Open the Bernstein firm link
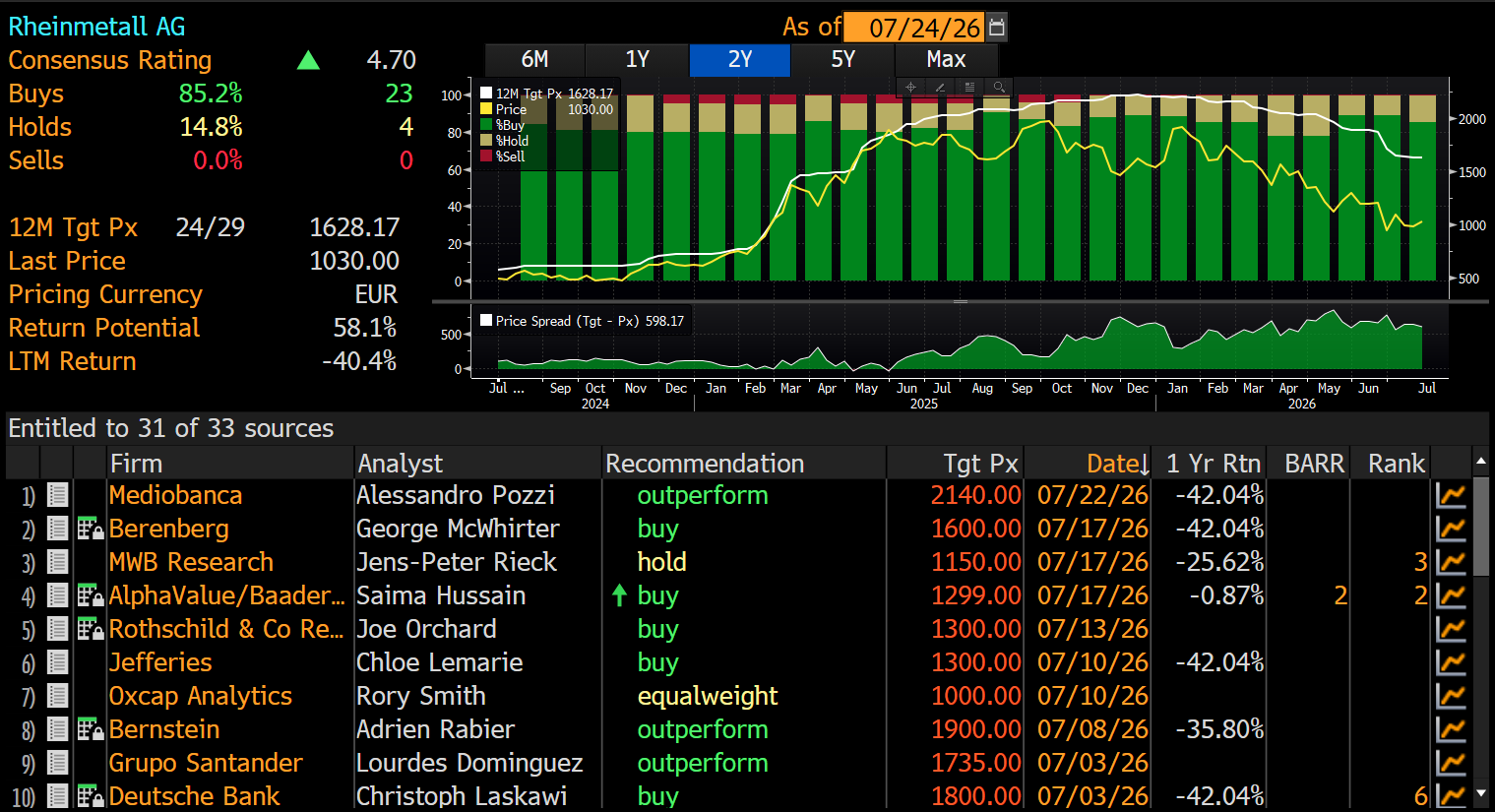Viewport: 1495px width, 812px height. coord(164,729)
